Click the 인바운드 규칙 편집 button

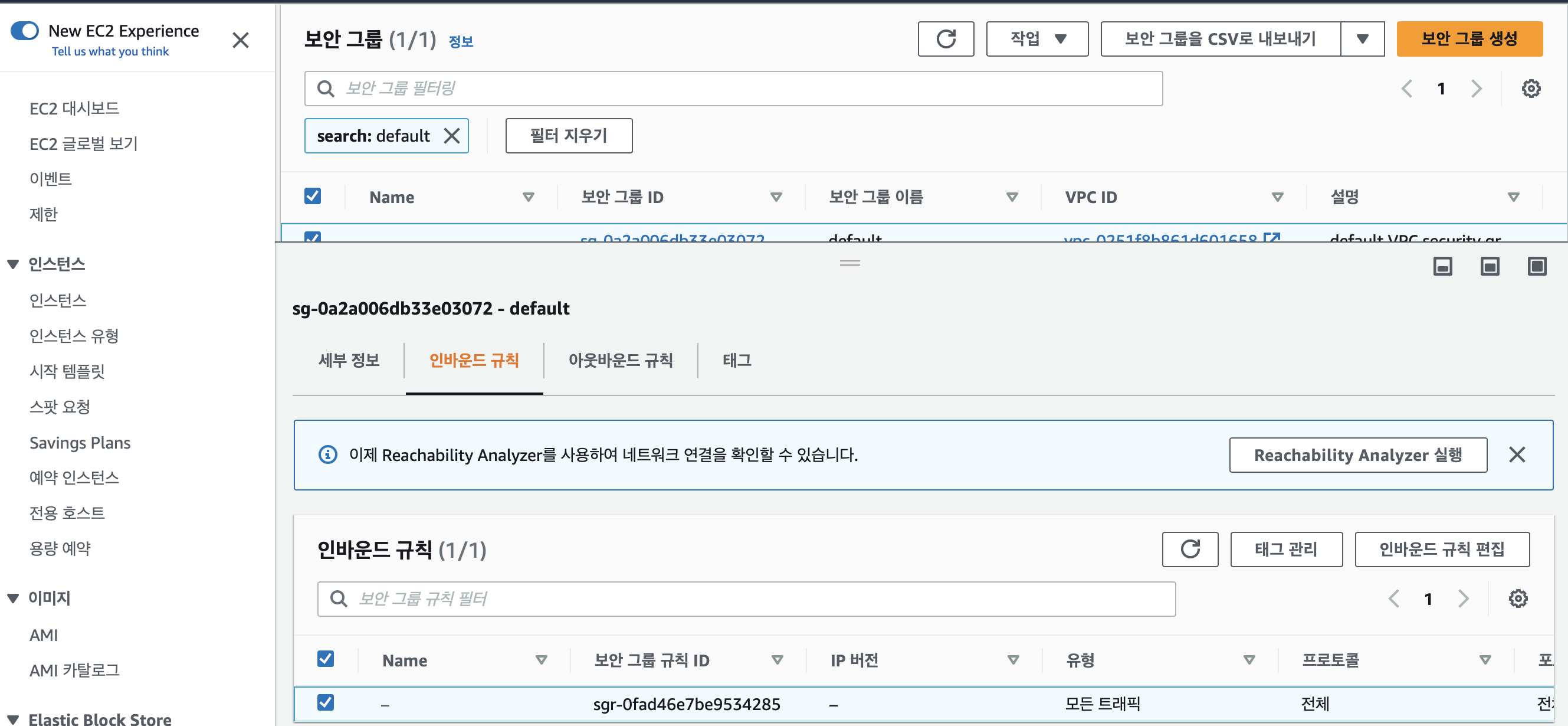pyautogui.click(x=1441, y=550)
